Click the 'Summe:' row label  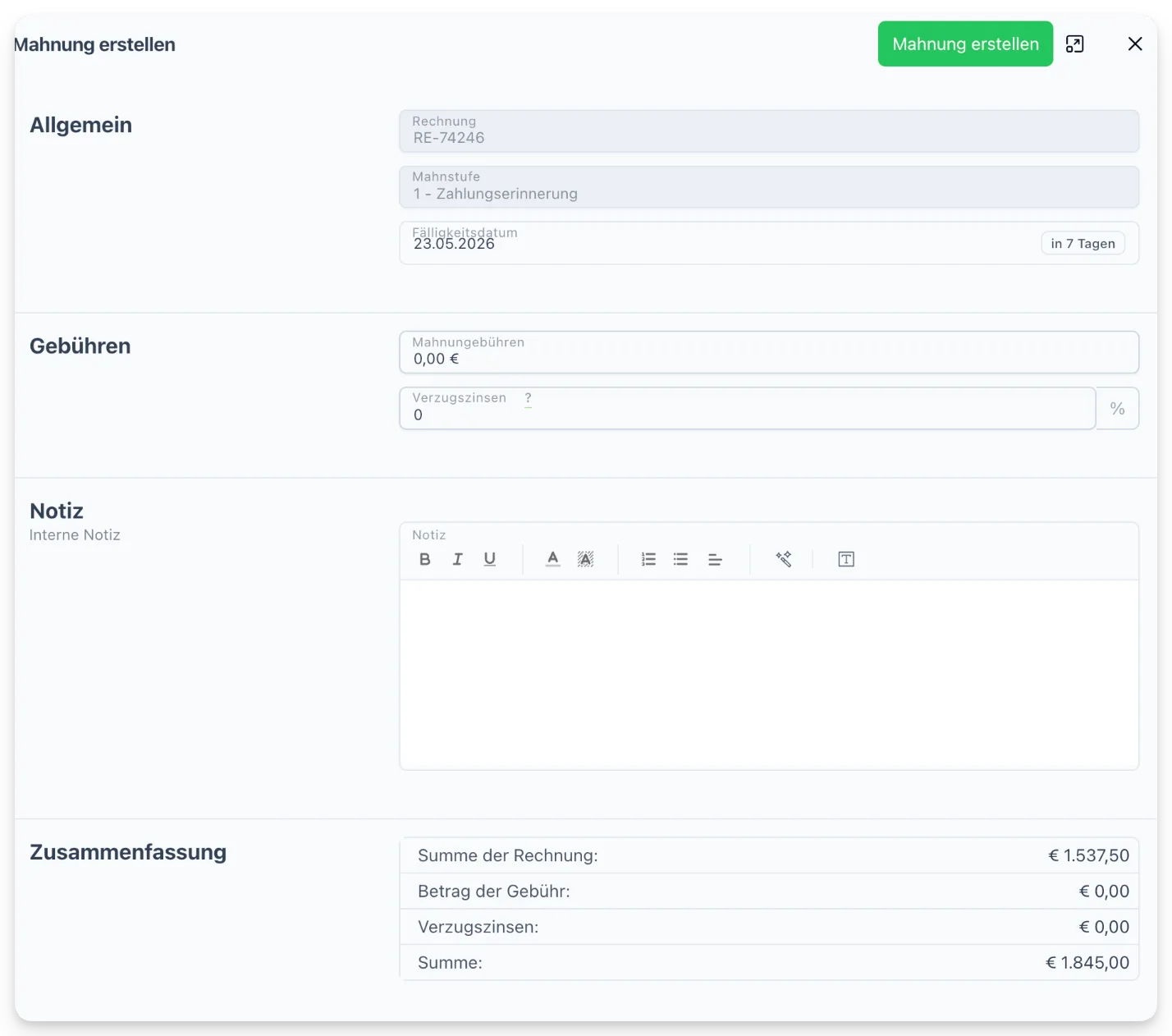pos(450,962)
